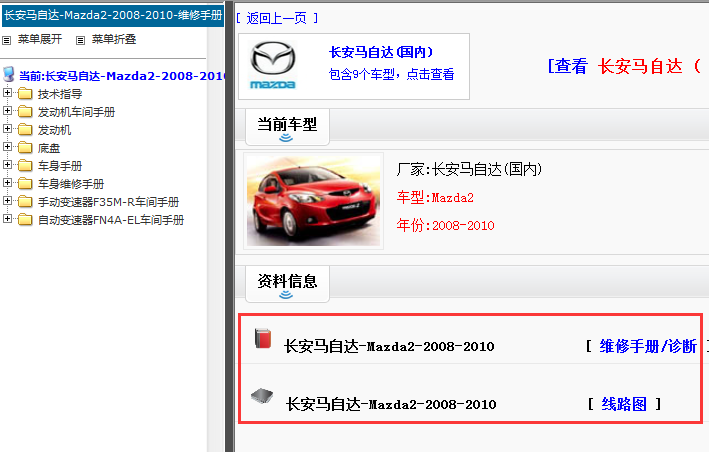Click the 查看 长安马自达 link at right
Screen dimensions: 709x452
pos(625,66)
